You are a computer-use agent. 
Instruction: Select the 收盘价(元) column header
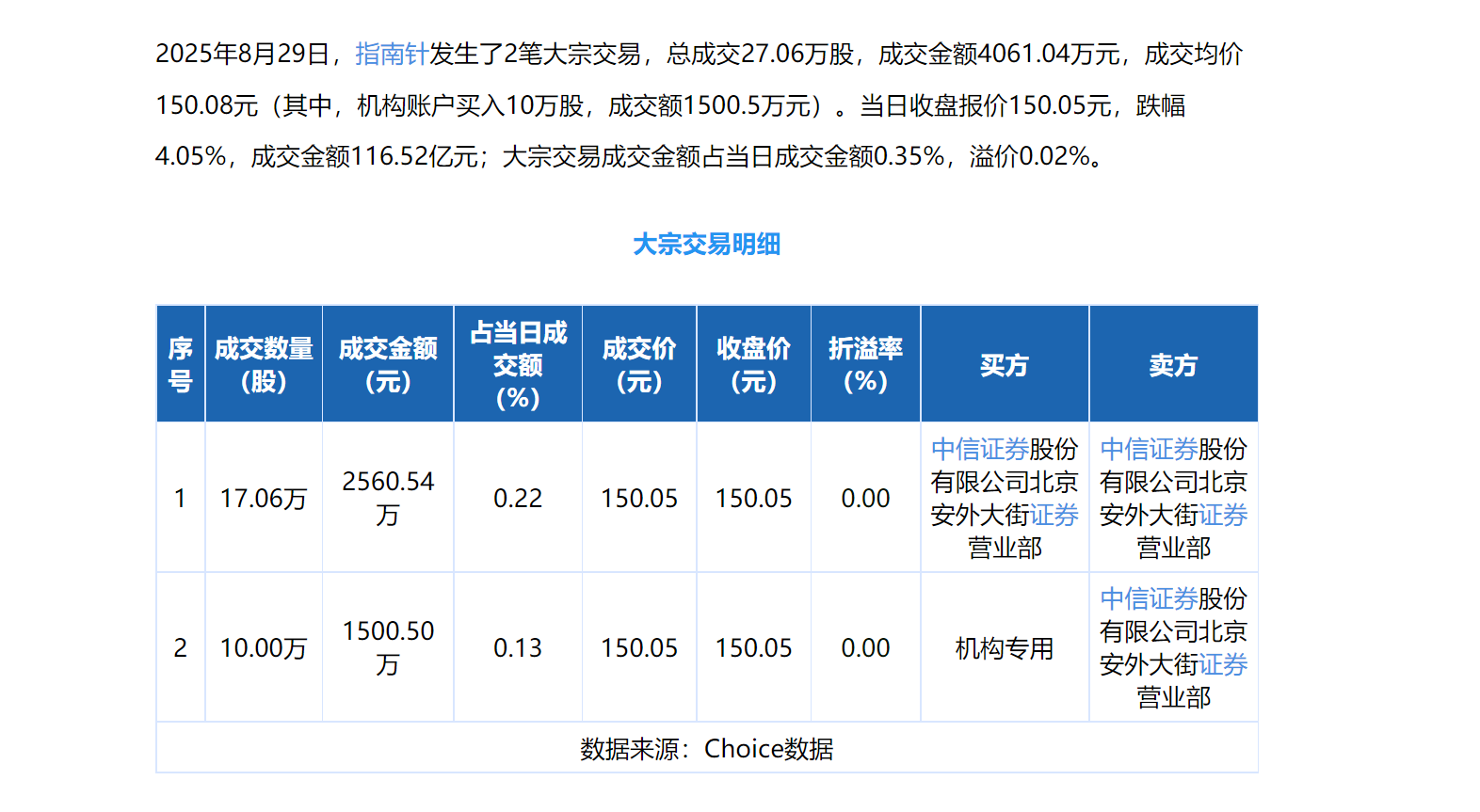coord(753,364)
